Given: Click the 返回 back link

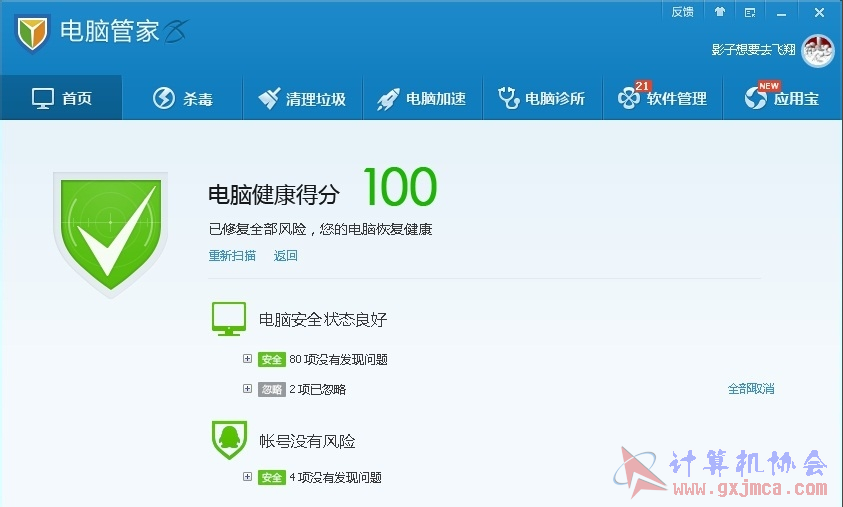Looking at the screenshot, I should coord(285,255).
